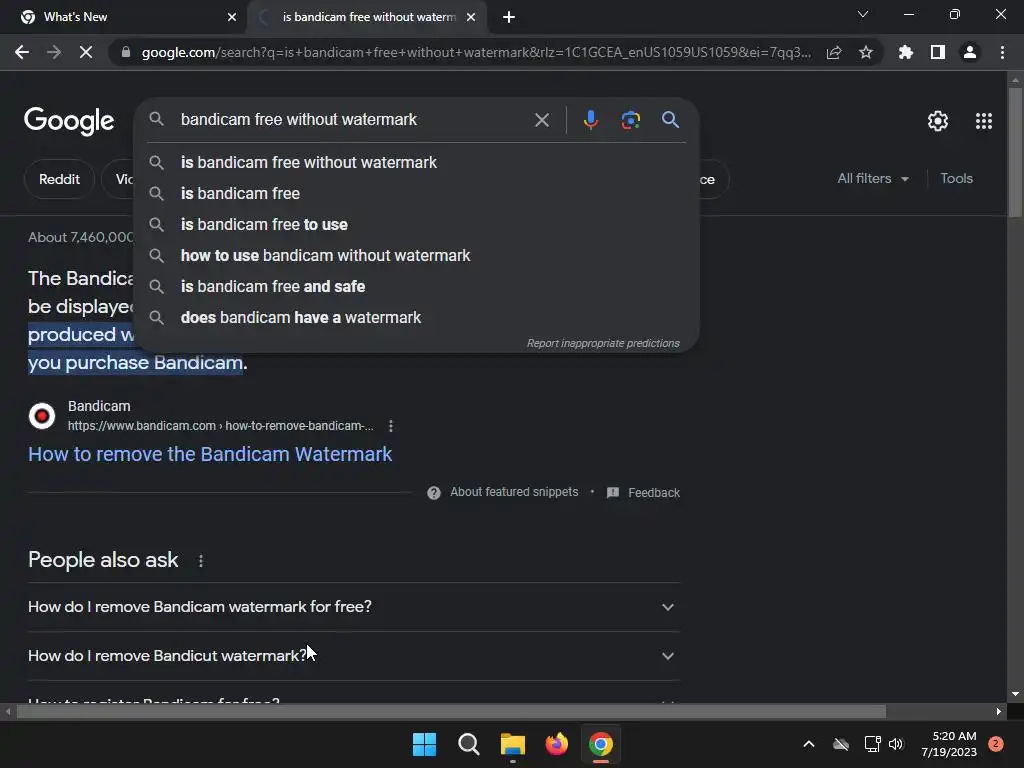1024x768 pixels.
Task: Stop loading the page
Action: coord(86,52)
